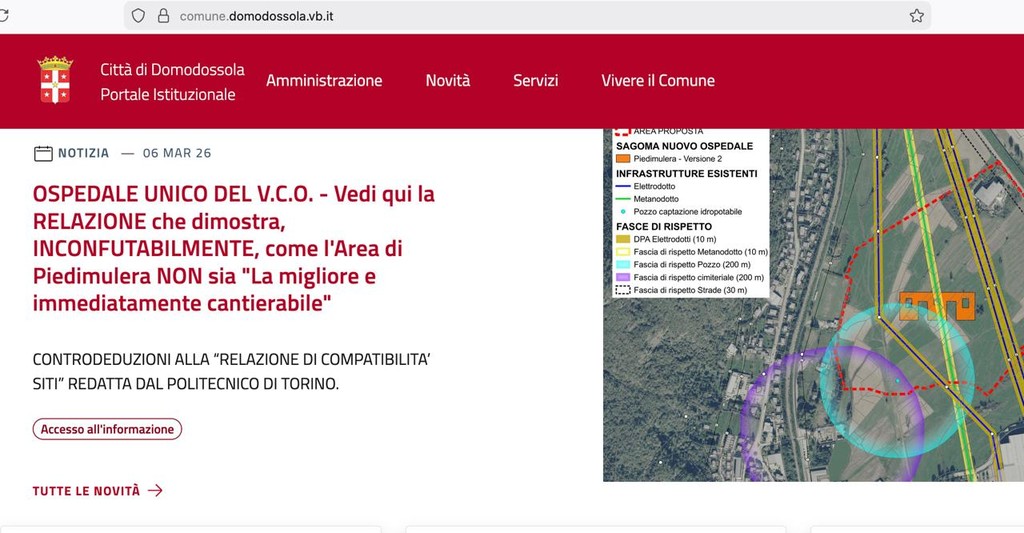1024x533 pixels.
Task: Click the arrow next to TUTTE LE NOVITÀ
Action: [x=155, y=490]
